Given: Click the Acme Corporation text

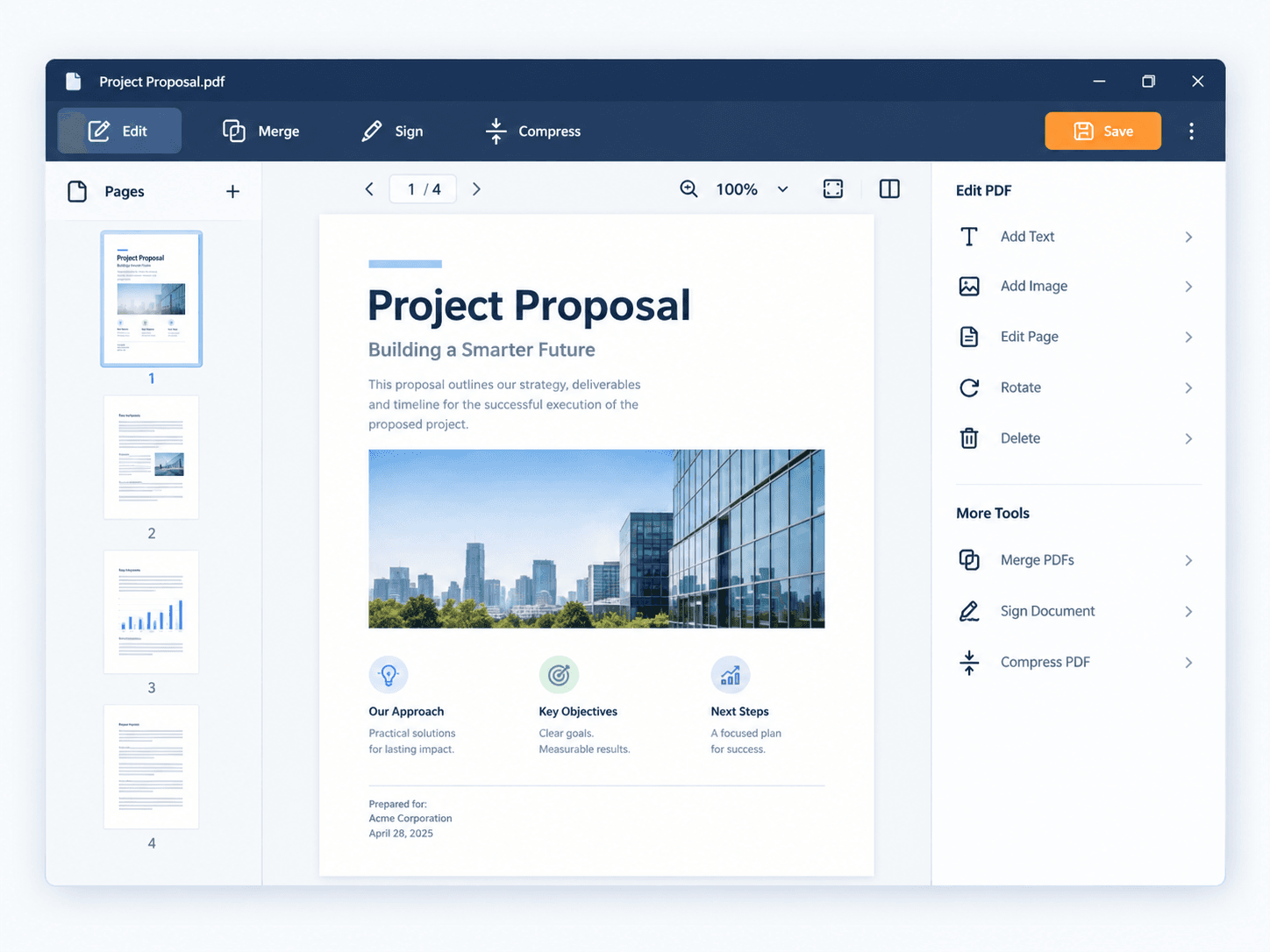Looking at the screenshot, I should pos(410,819).
